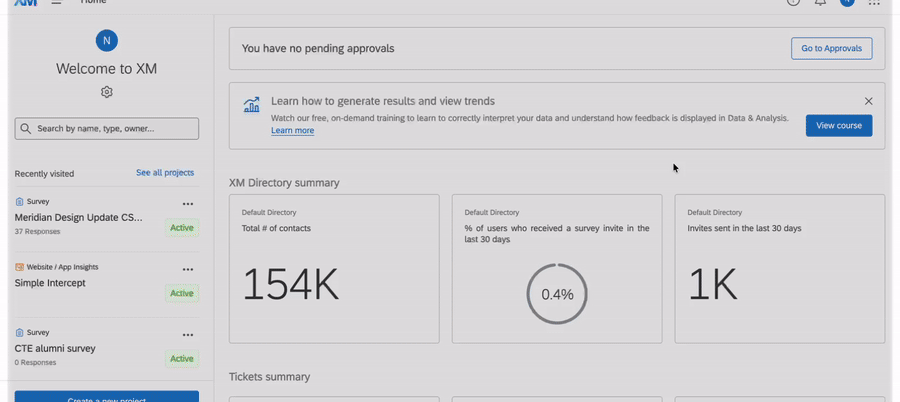Click the Welcome to XM heading

pyautogui.click(x=107, y=69)
